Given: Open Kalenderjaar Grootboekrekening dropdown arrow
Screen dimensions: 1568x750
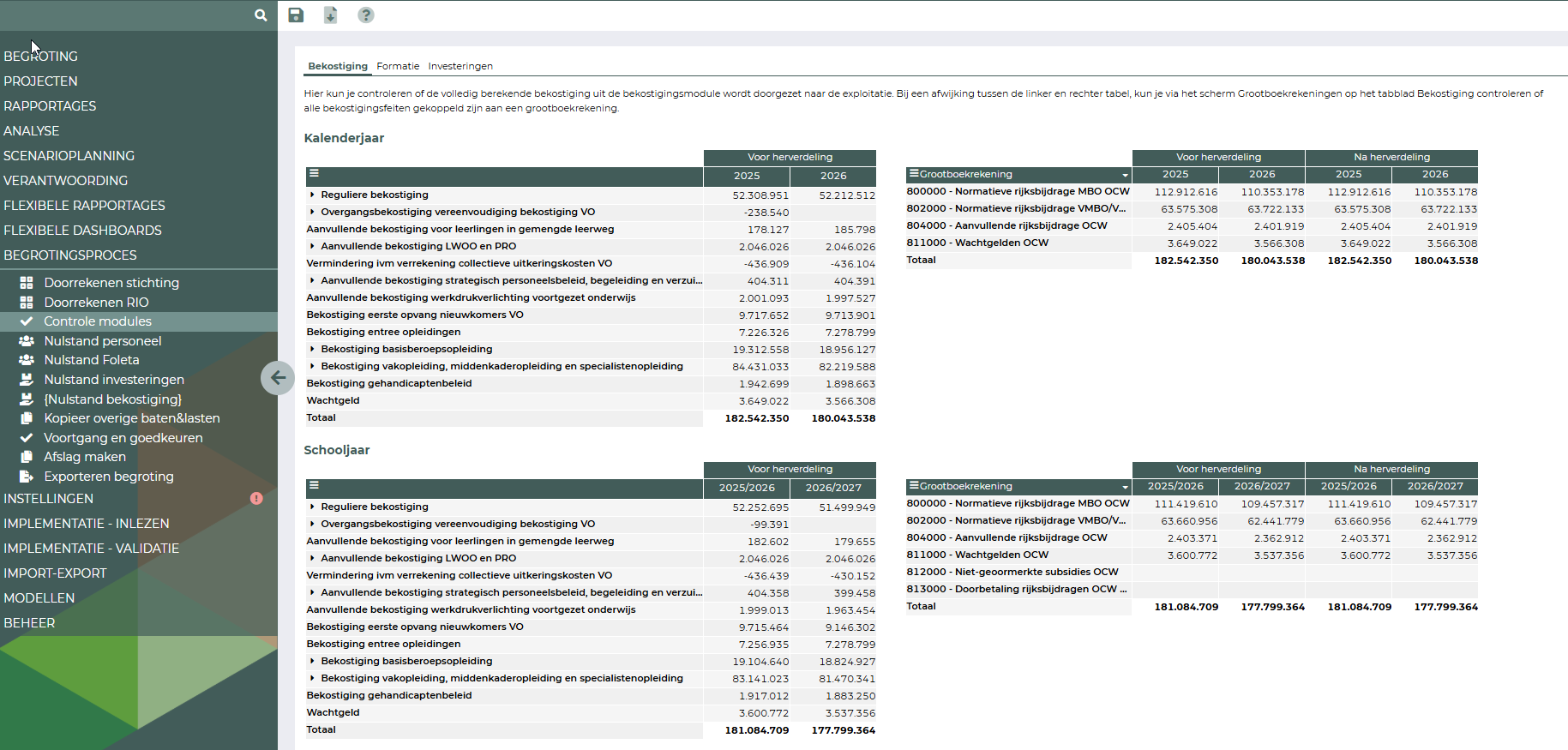Looking at the screenshot, I should click(1125, 175).
